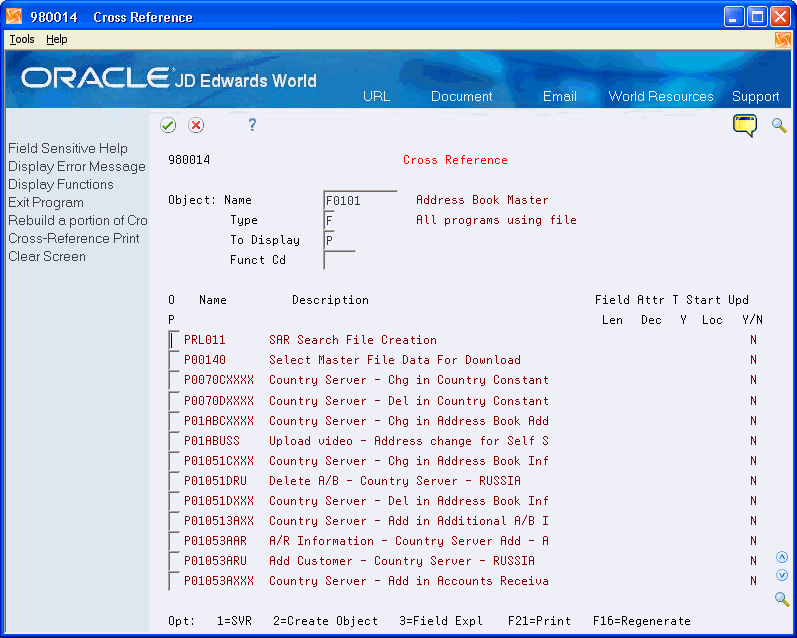Click the scroll down arrow icon
The image size is (797, 638).
point(782,575)
